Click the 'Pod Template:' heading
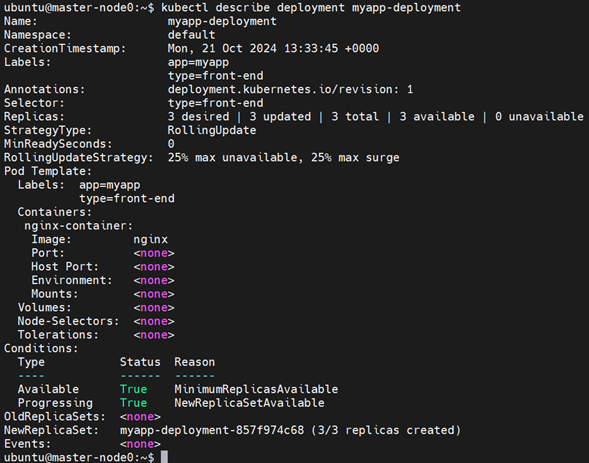The image size is (589, 463). click(48, 171)
